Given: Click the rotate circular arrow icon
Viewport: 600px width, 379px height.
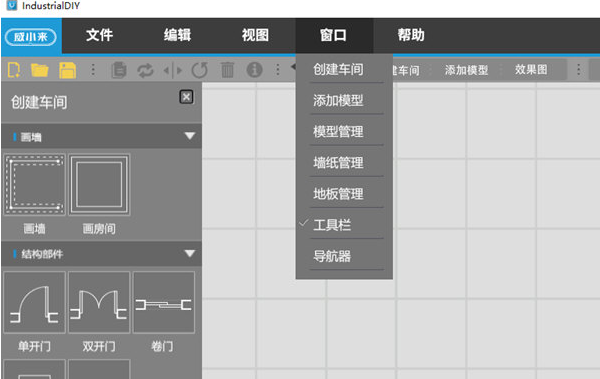Looking at the screenshot, I should 200,70.
